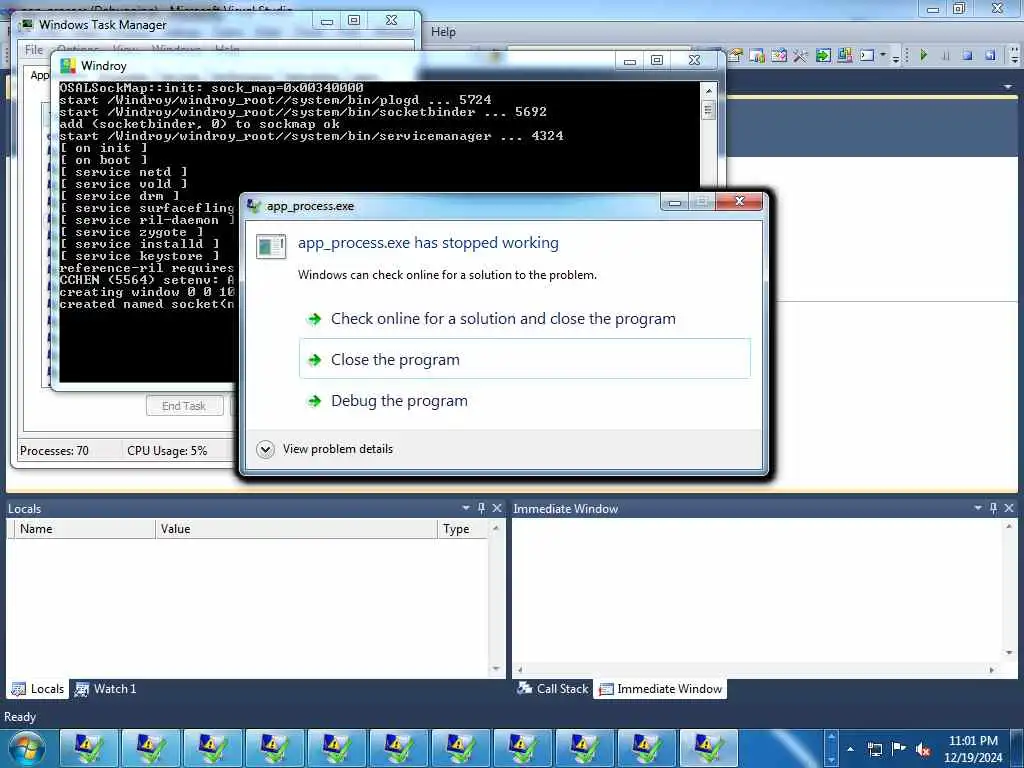Screen dimensions: 1024x768
Task: Open the standard toolbar overflow options arrow
Action: [896, 58]
